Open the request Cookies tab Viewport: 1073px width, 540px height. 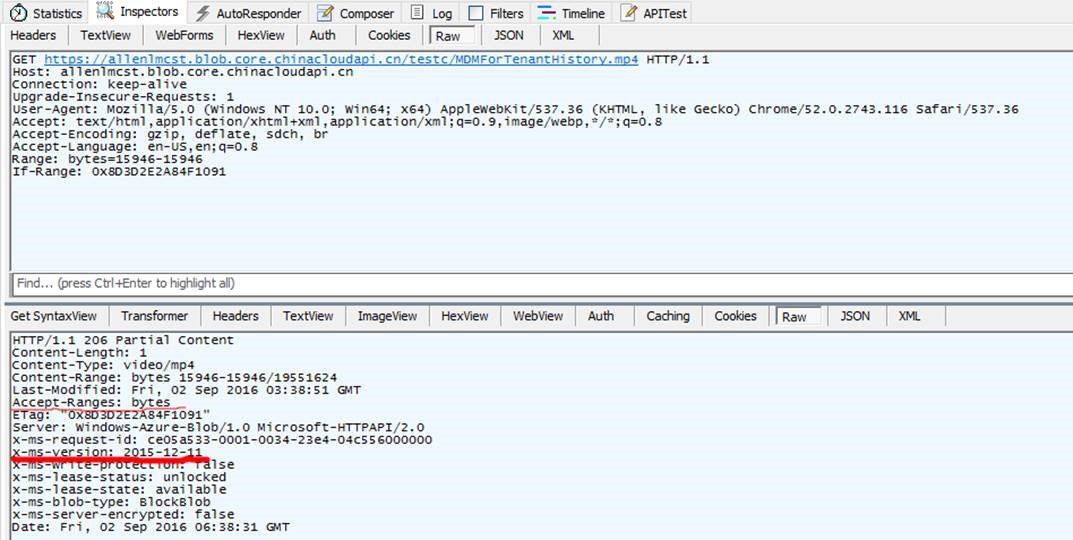389,36
